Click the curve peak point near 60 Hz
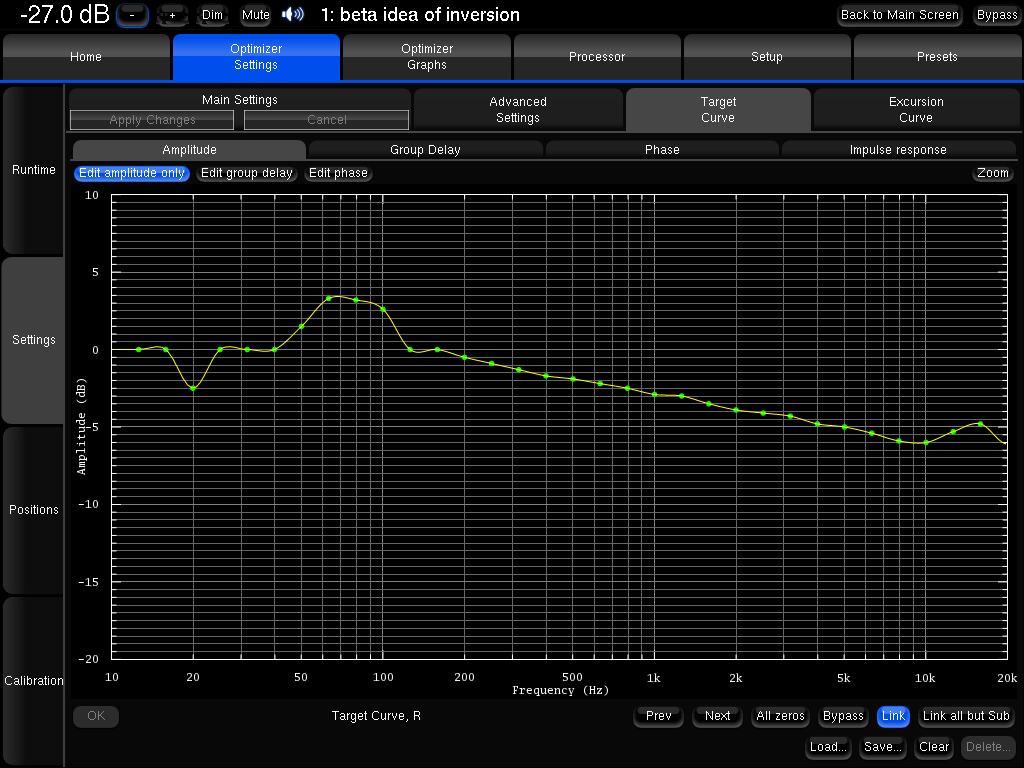The image size is (1024, 768). tap(329, 298)
